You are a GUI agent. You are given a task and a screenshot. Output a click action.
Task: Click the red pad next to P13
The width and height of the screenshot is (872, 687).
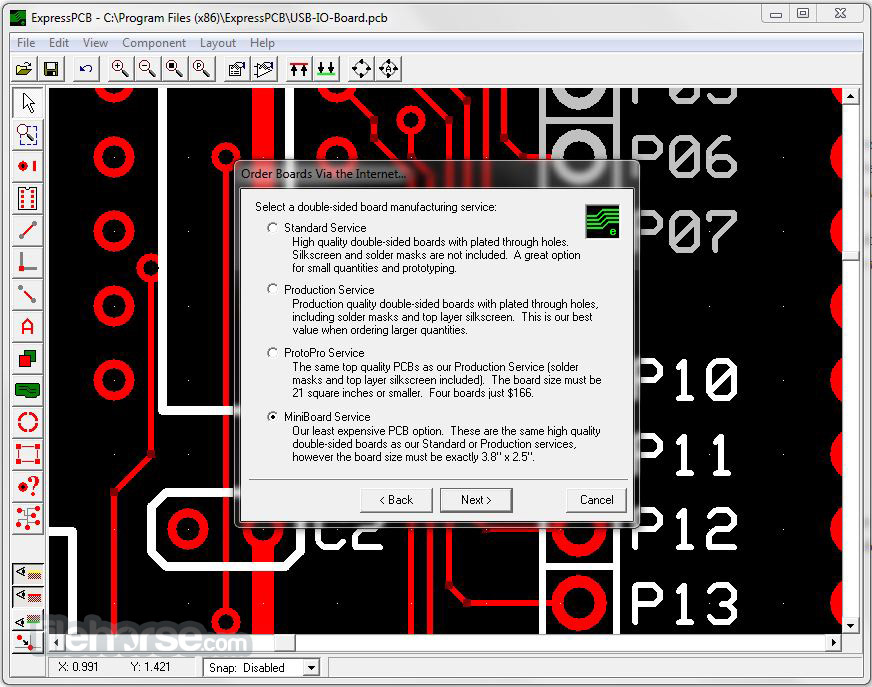[579, 603]
